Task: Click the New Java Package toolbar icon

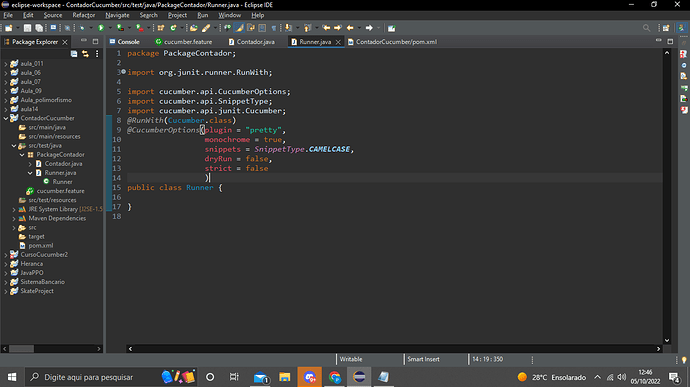Action: point(161,28)
